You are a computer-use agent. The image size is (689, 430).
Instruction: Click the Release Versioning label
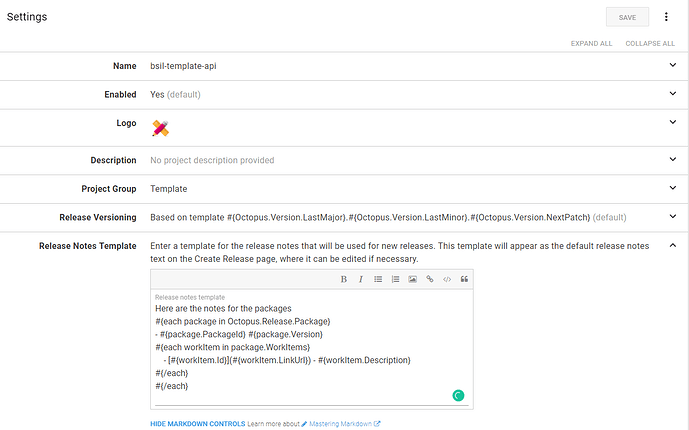(98, 217)
